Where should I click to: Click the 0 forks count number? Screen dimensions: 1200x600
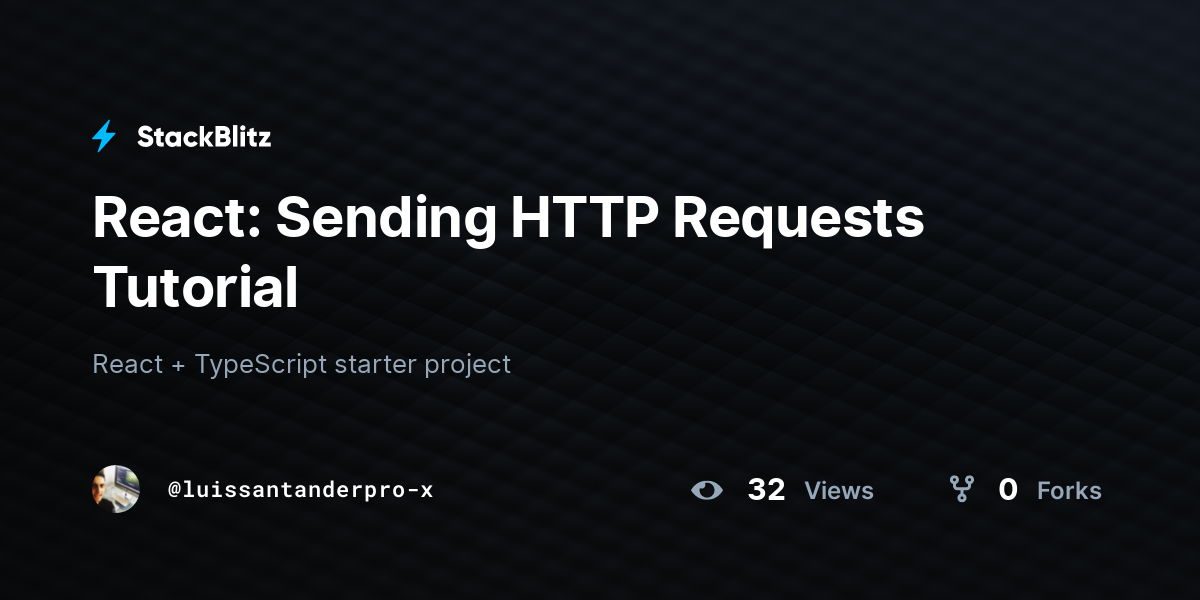pyautogui.click(x=1008, y=490)
